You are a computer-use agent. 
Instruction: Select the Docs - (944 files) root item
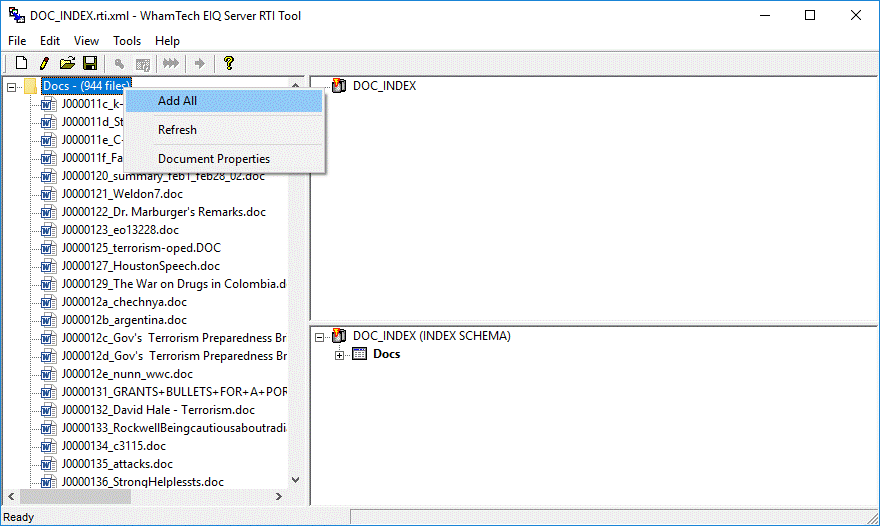click(86, 86)
